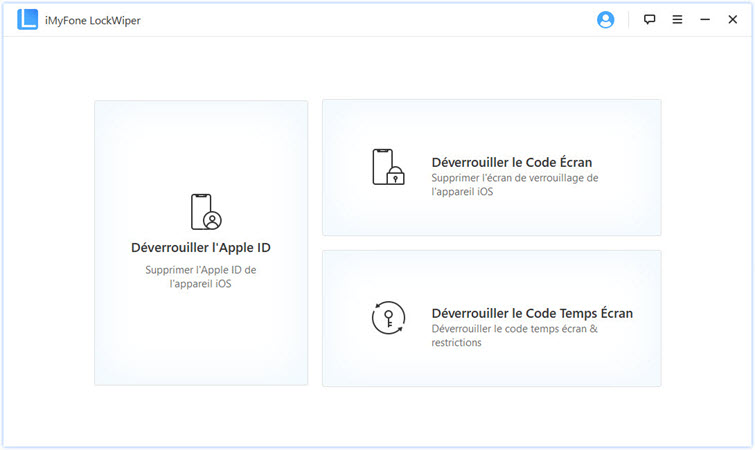Select Déverrouiller l'Apple ID heading
755x450 pixels.
(201, 247)
